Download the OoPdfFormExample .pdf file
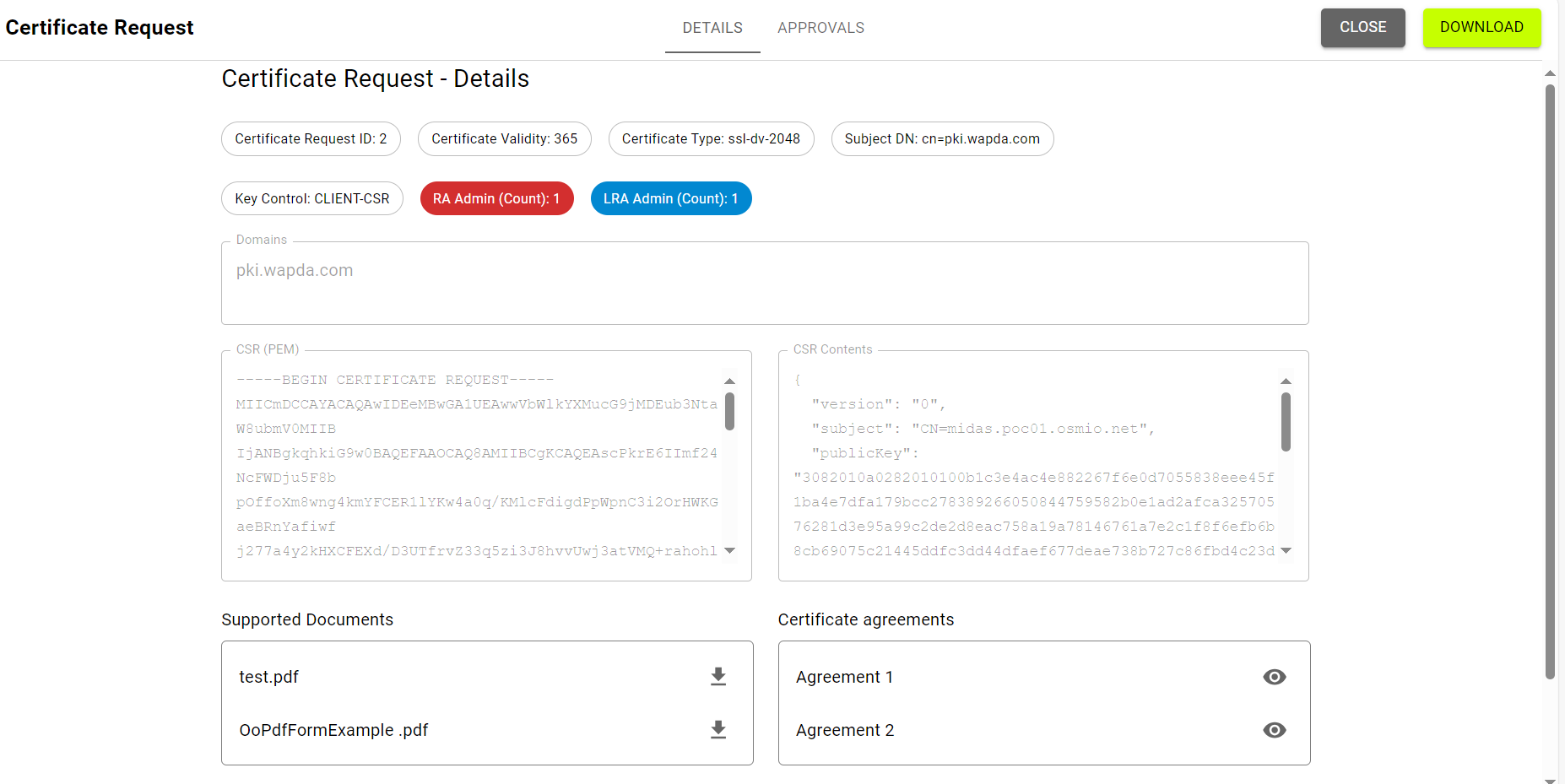This screenshot has height=784, width=1565. (718, 730)
